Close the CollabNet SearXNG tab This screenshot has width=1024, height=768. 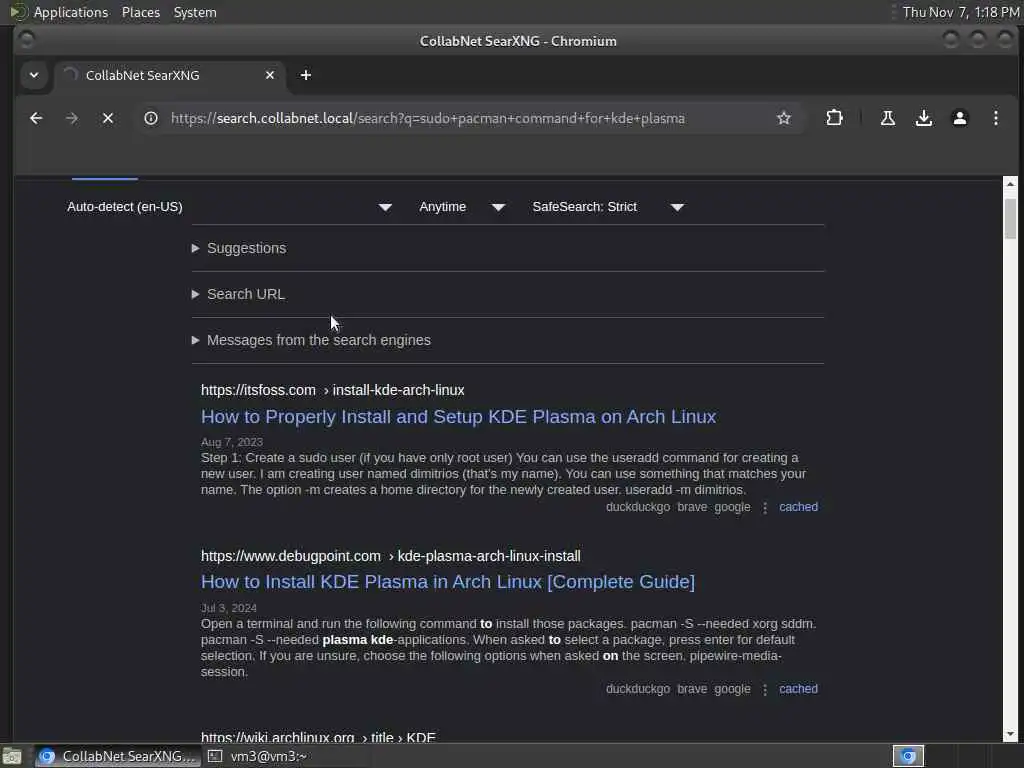click(x=270, y=75)
